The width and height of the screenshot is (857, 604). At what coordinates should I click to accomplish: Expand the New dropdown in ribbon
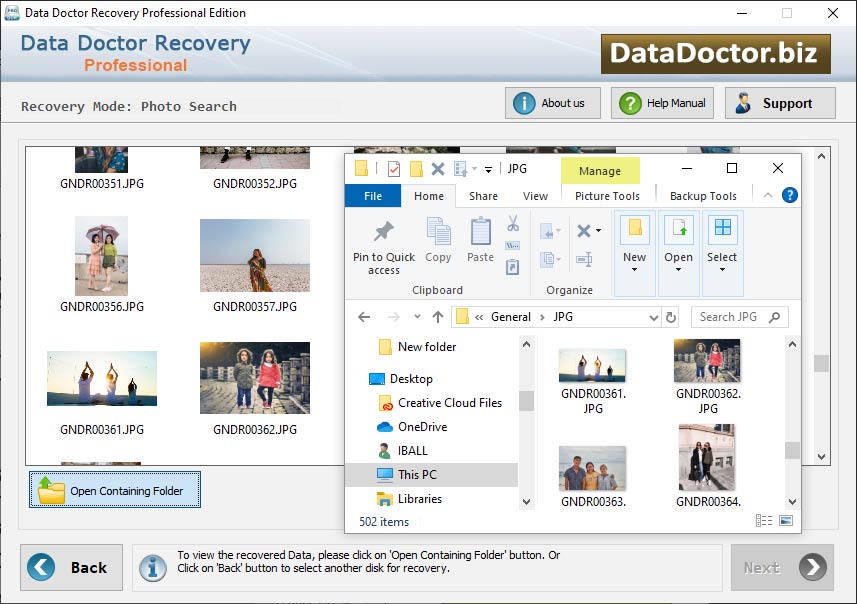point(634,268)
